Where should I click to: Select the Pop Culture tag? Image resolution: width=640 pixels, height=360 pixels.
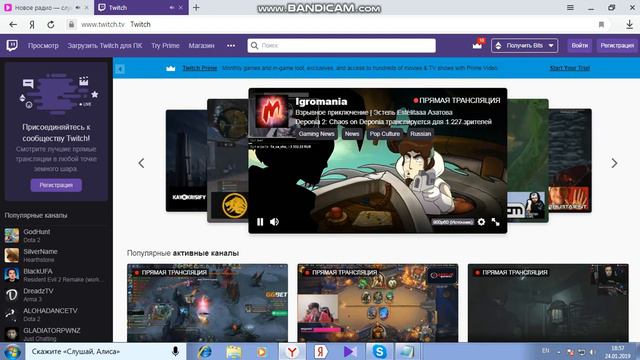point(384,134)
